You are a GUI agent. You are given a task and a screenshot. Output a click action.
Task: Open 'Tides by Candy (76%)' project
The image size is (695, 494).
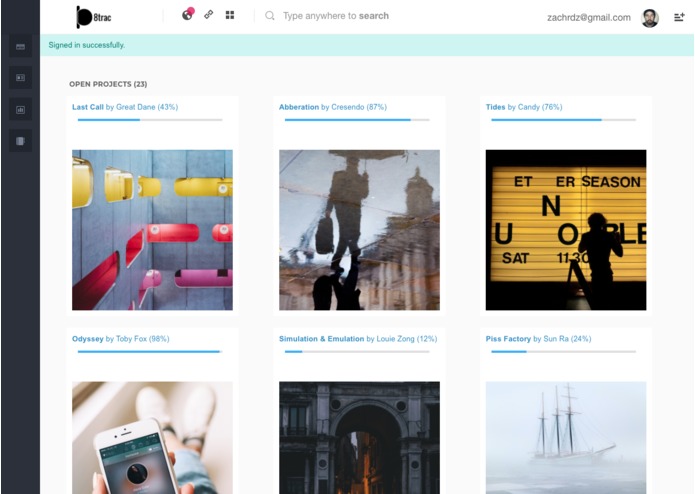524,107
